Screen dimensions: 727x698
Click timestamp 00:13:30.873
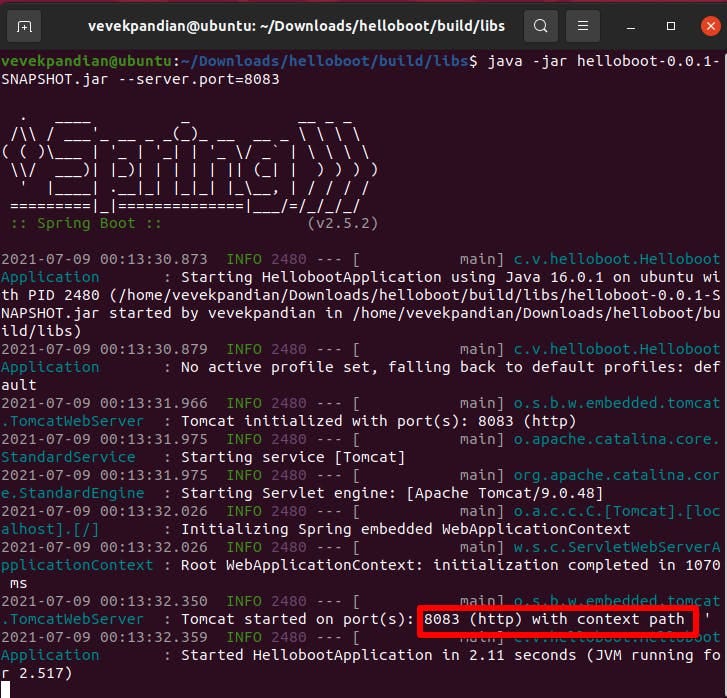tap(153, 259)
